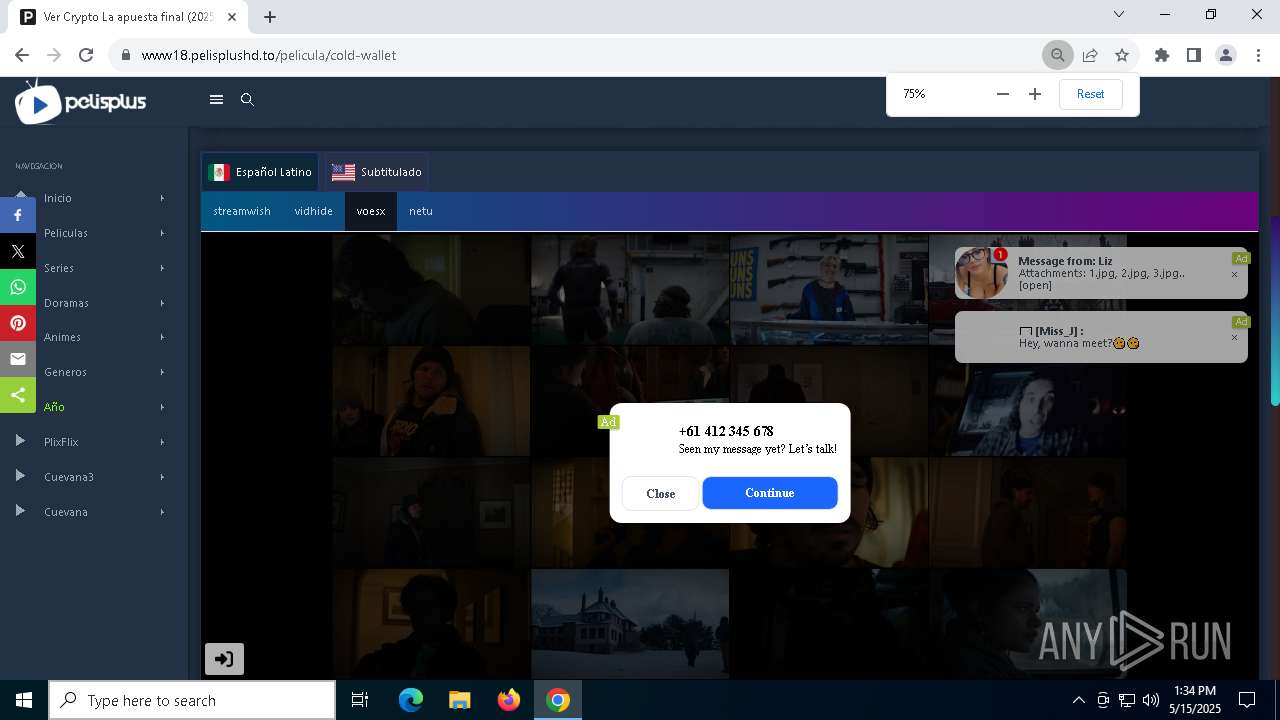Open the tab search dropdown
This screenshot has width=1280, height=720.
[x=1119, y=14]
